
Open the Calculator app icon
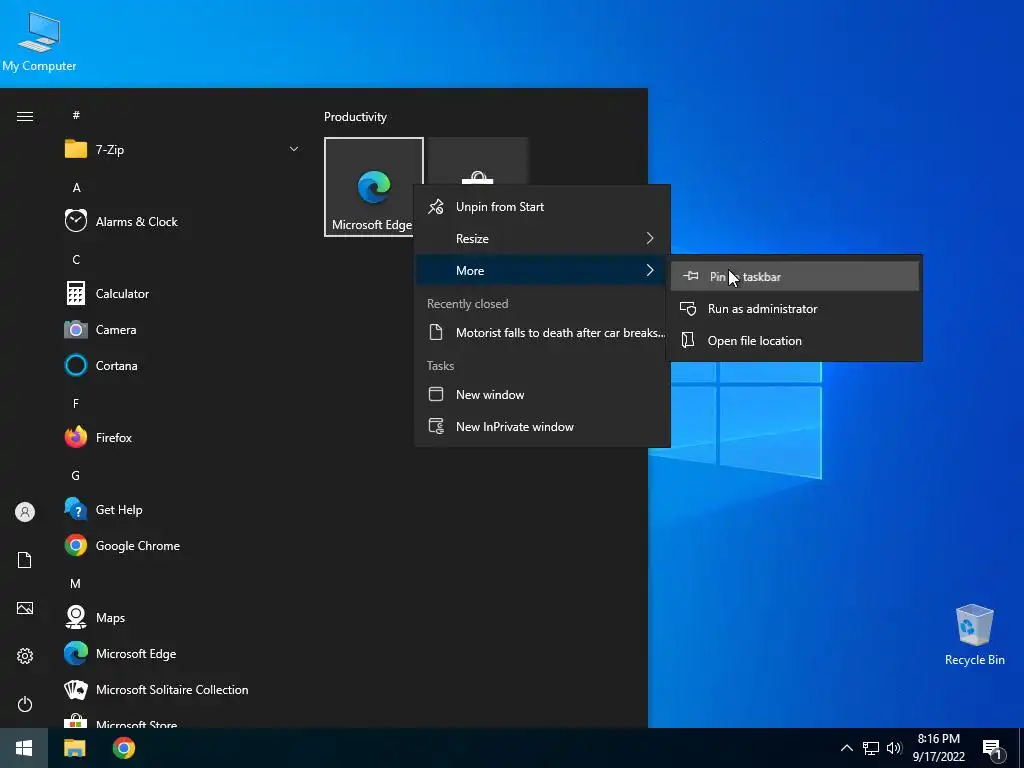[x=76, y=293]
